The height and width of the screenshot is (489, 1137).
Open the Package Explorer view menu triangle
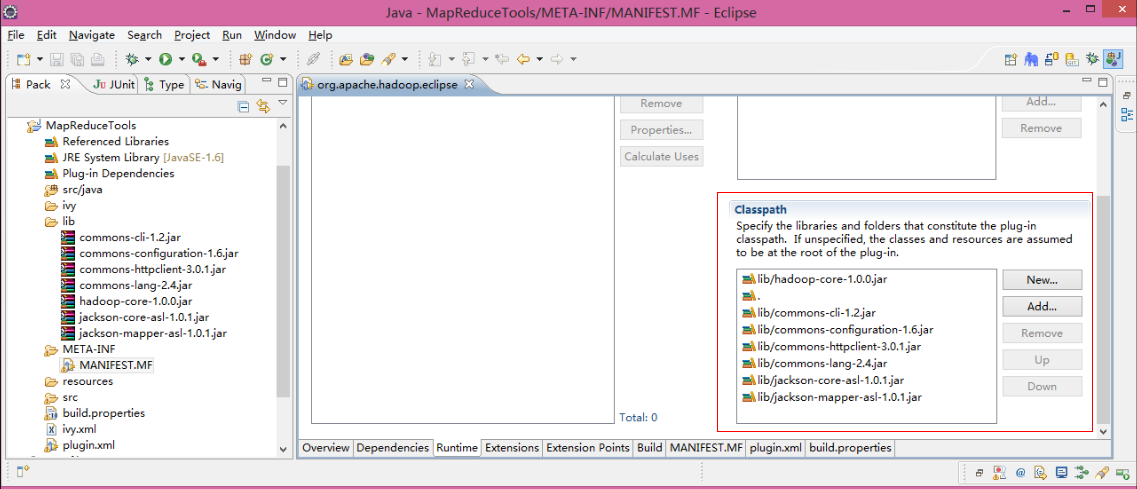[283, 102]
